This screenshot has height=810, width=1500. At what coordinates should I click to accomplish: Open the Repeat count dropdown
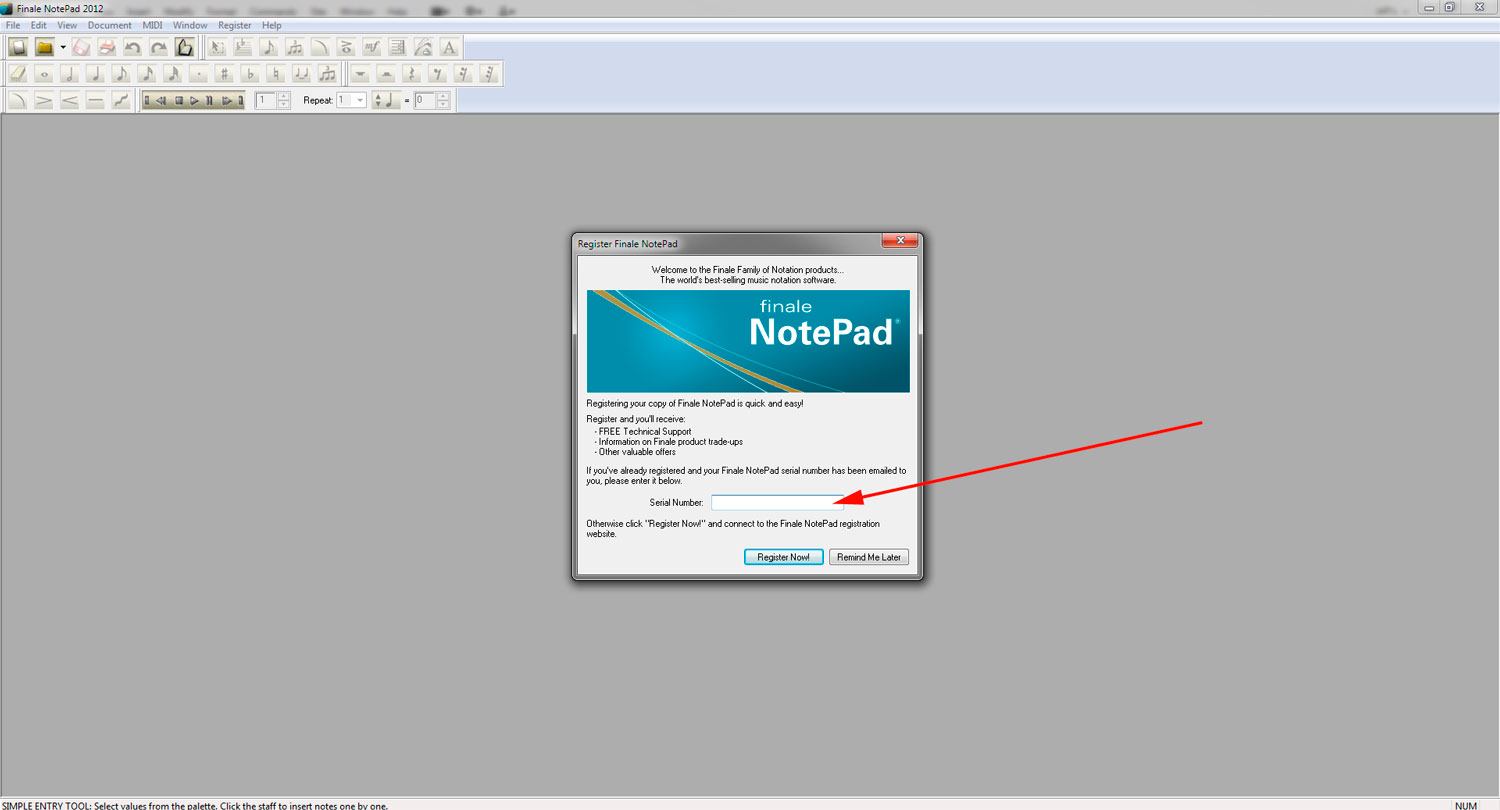point(360,100)
